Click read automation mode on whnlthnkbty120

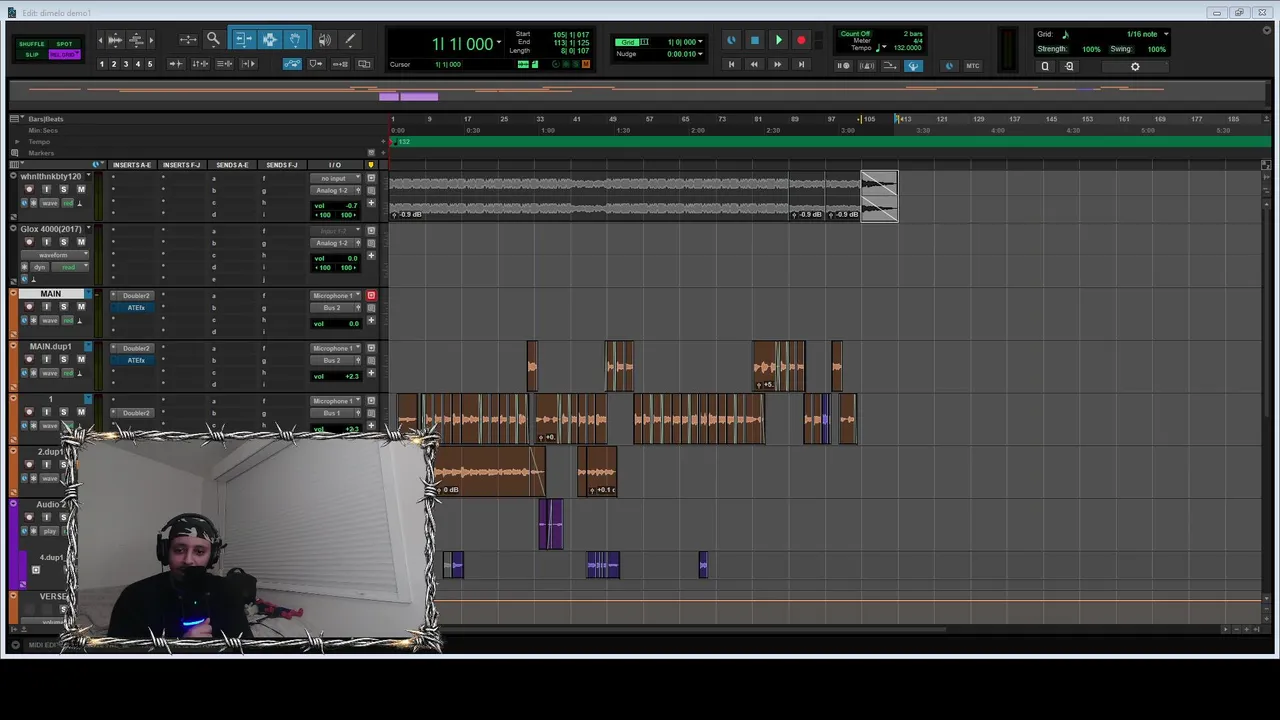click(69, 203)
